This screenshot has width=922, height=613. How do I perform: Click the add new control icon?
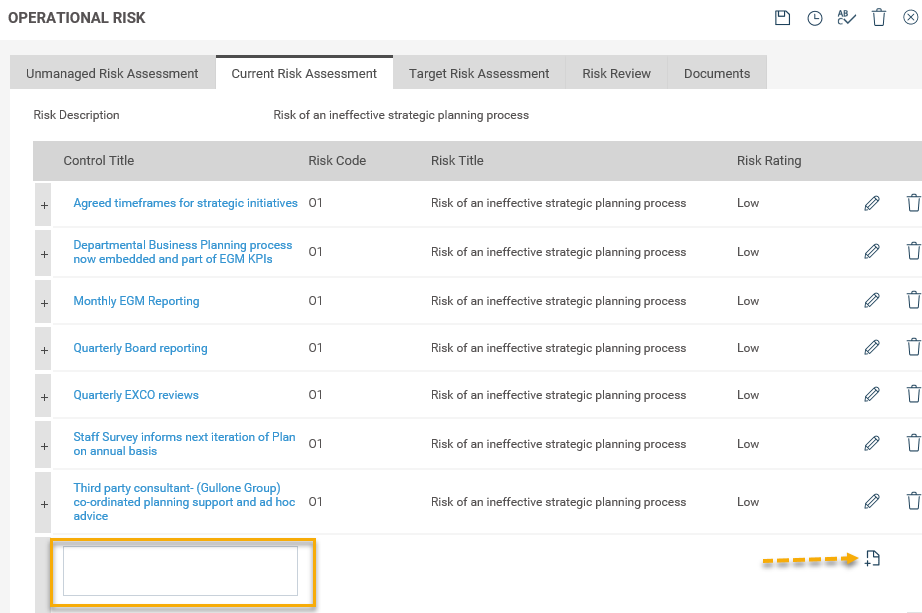pos(872,559)
